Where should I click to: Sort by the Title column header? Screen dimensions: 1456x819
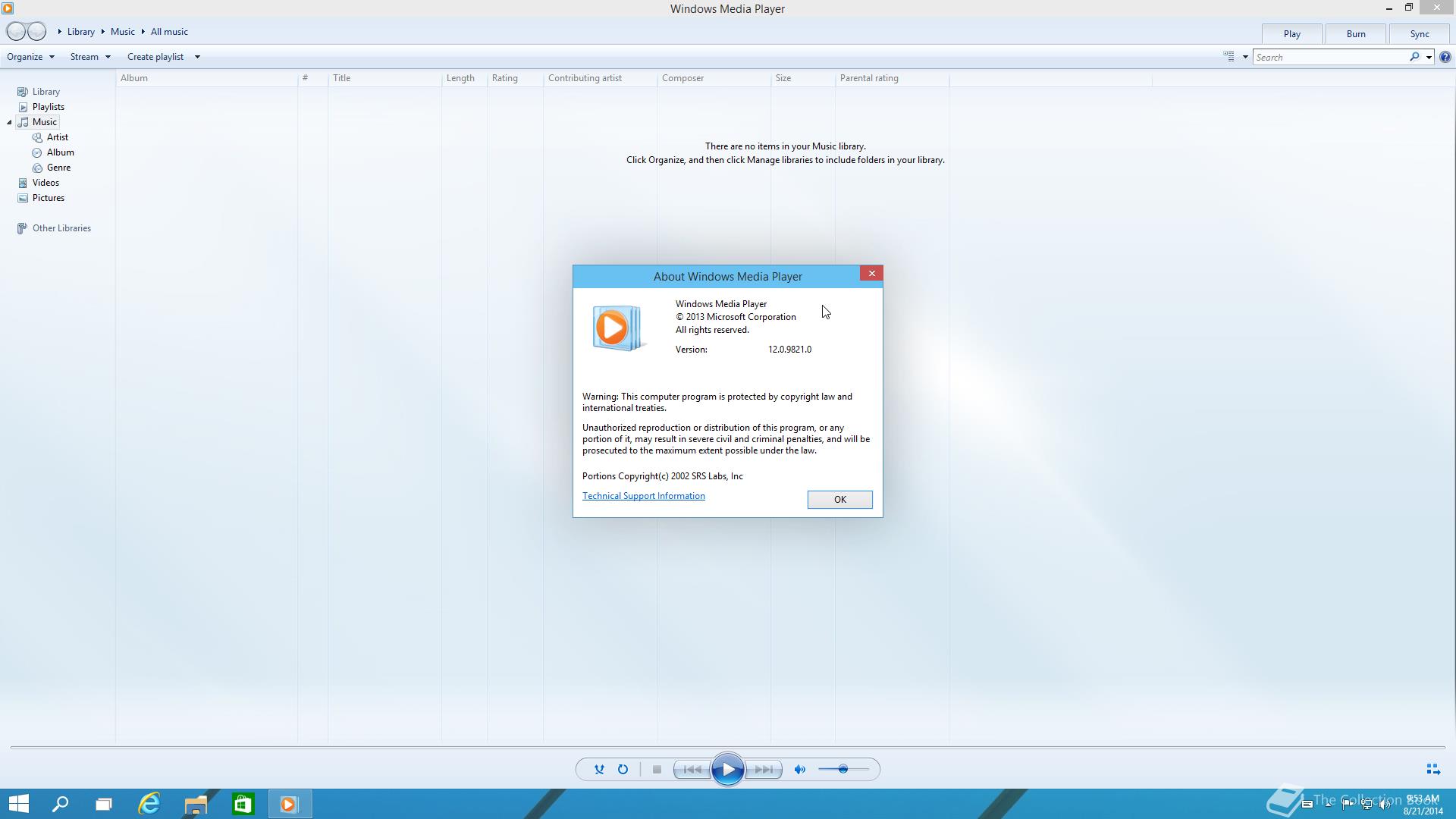[385, 78]
